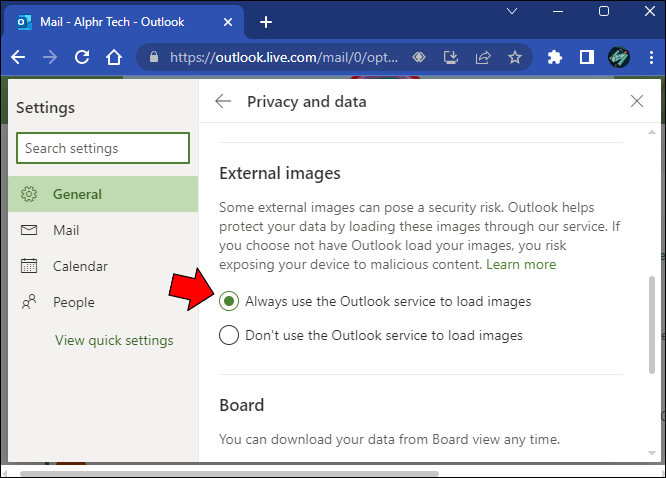666x478 pixels.
Task: Bookmark this page with the star icon
Action: tap(515, 57)
